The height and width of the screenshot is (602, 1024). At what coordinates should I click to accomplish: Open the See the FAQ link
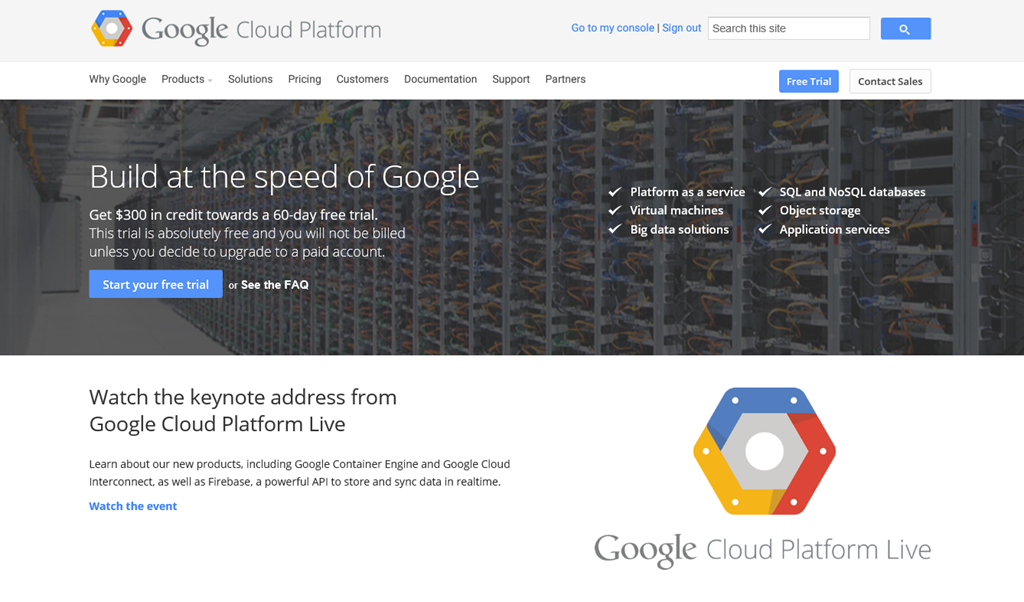pos(275,285)
